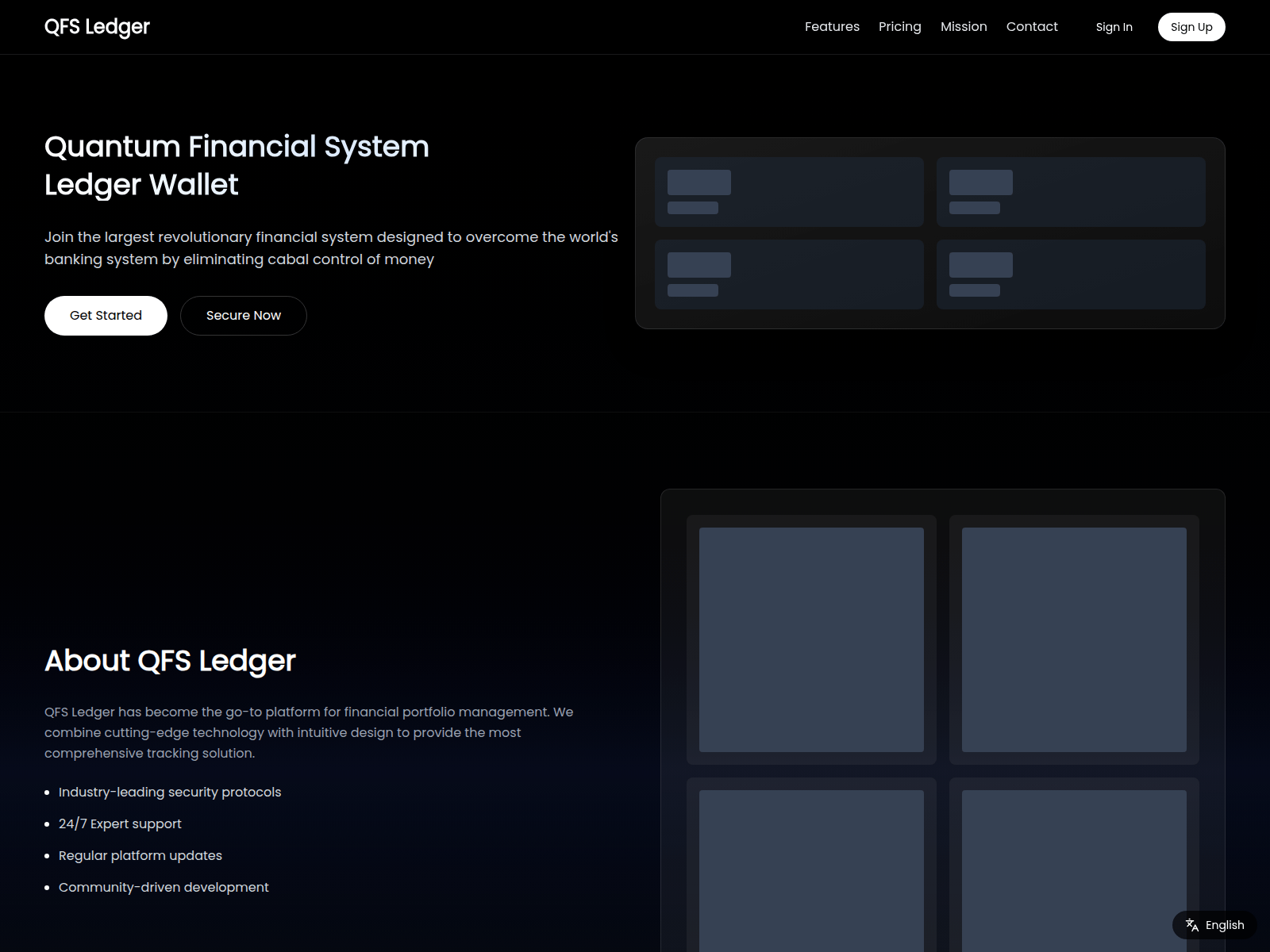
Task: Select 'Industry-leading security protocols' bullet
Action: pos(170,792)
